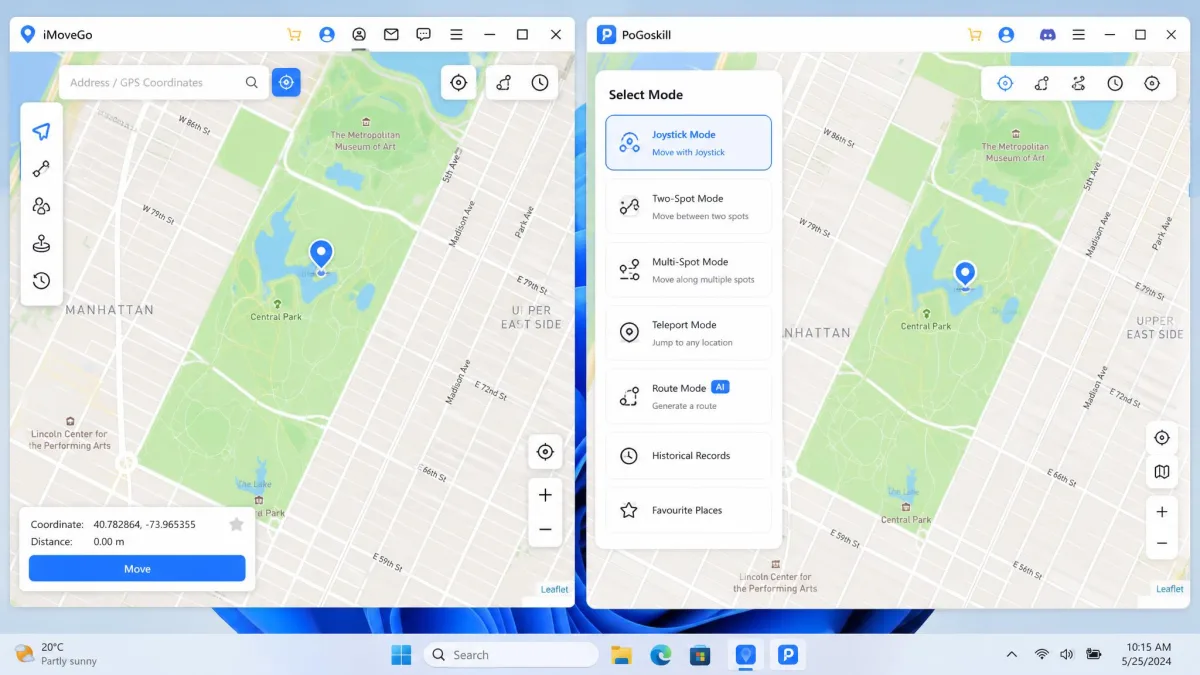The width and height of the screenshot is (1200, 675).
Task: Click the Leaflet link in PoGoskill map
Action: [x=1170, y=589]
